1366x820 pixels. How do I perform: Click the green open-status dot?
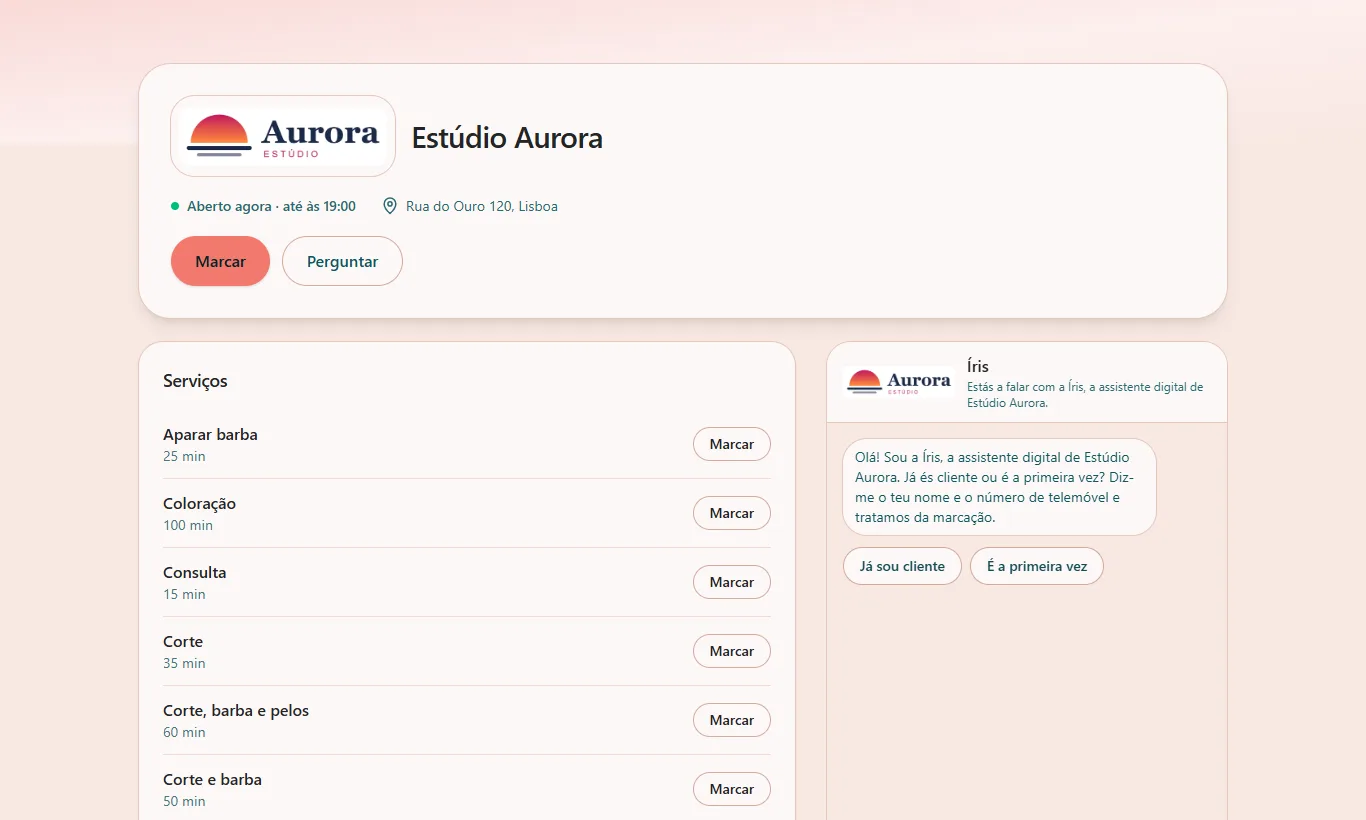(x=175, y=206)
